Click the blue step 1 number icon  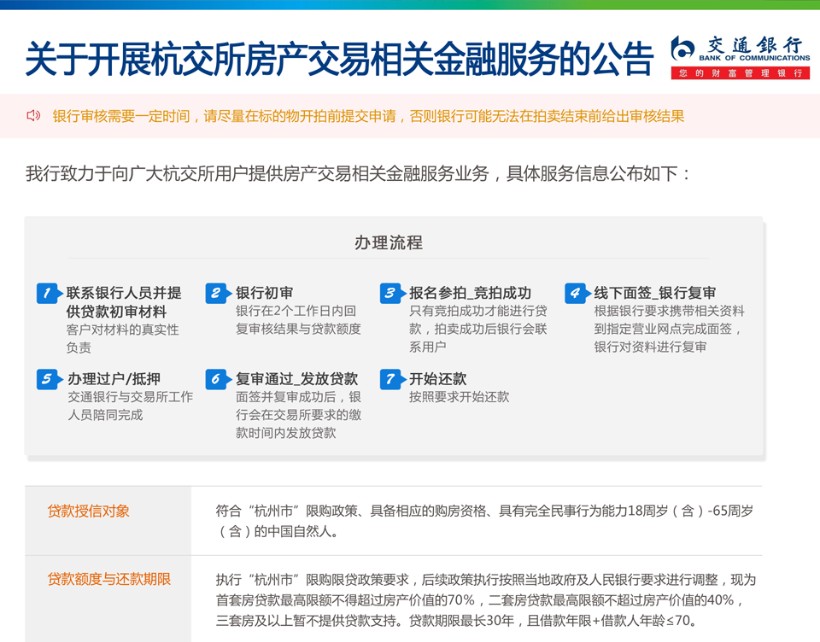tap(48, 293)
